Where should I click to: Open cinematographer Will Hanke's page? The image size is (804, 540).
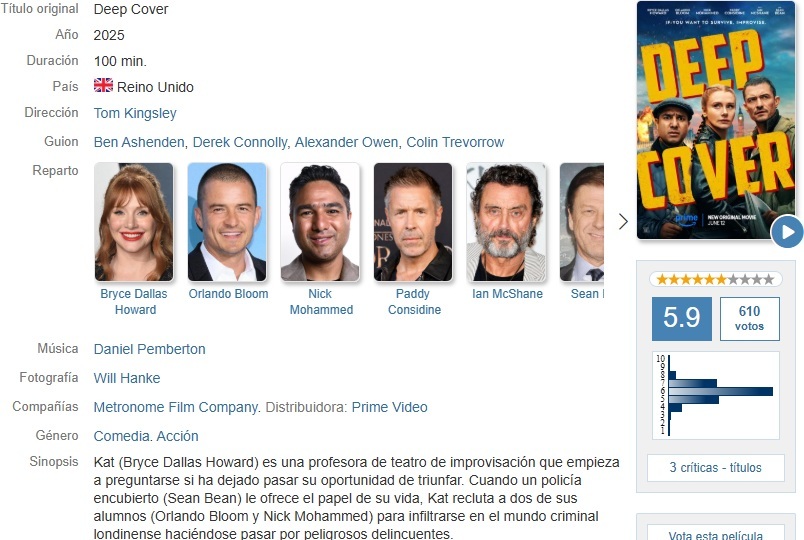(127, 378)
